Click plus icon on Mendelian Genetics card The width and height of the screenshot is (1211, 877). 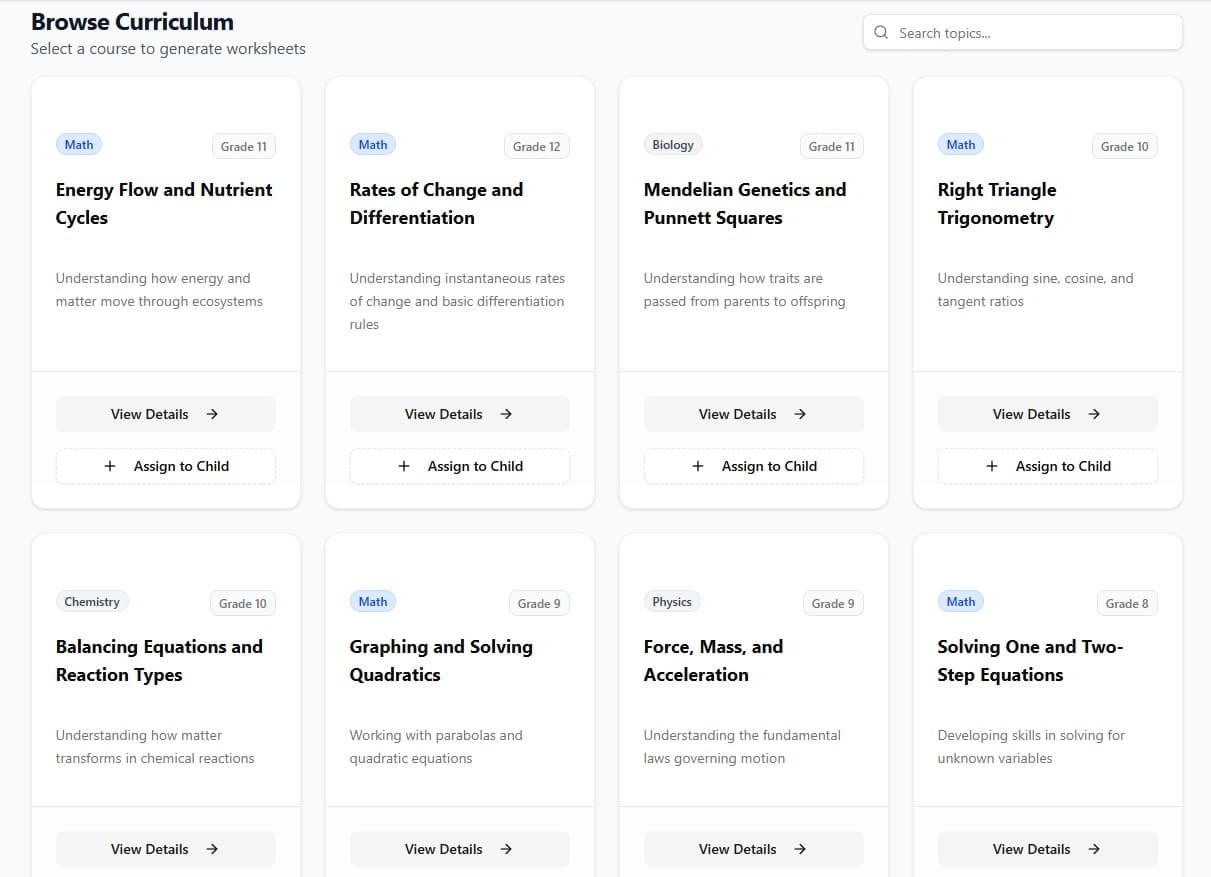click(x=698, y=466)
